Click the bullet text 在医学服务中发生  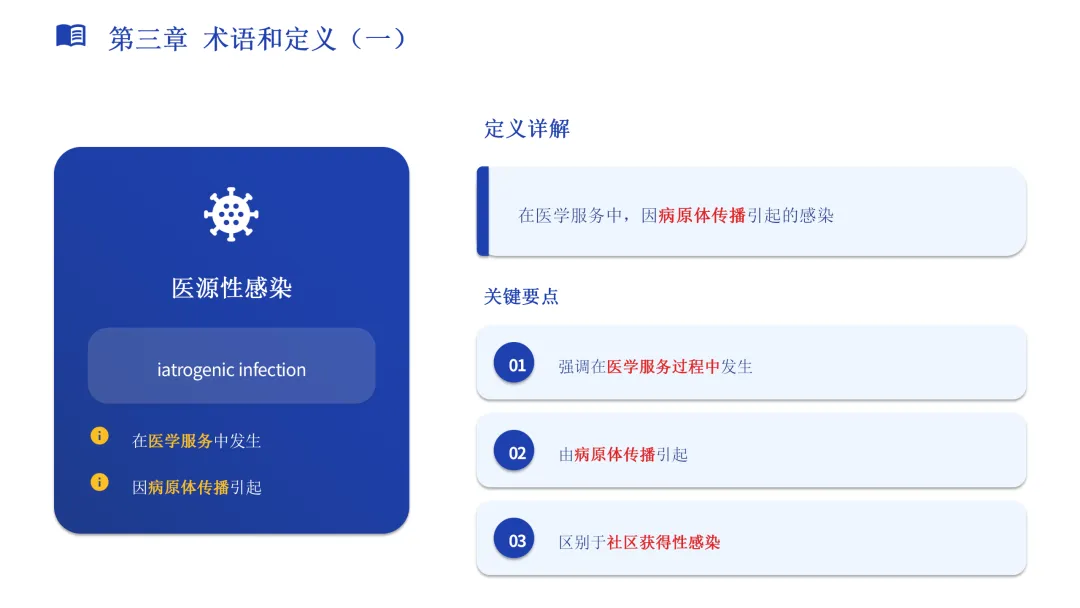pyautogui.click(x=196, y=441)
